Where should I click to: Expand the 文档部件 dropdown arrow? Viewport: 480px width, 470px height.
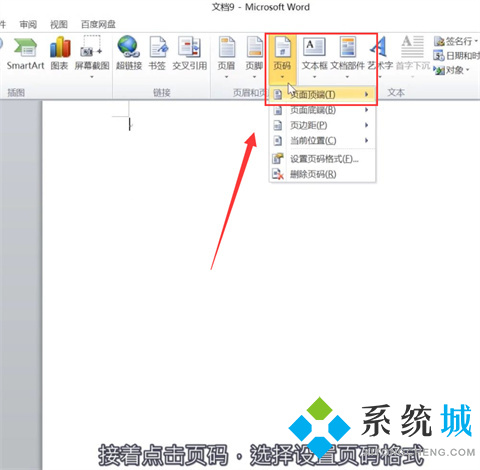pos(347,77)
